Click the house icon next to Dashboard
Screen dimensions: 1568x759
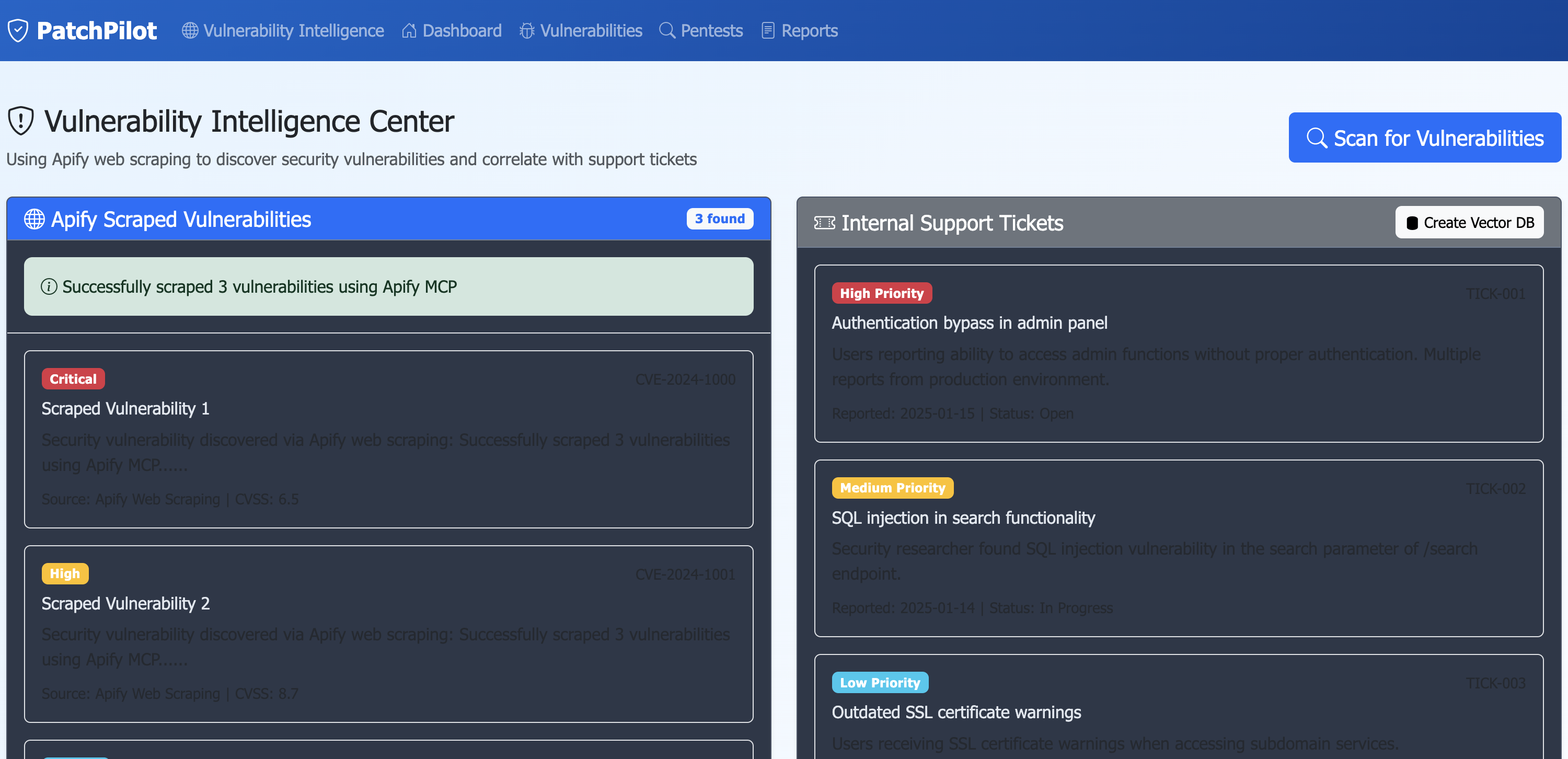409,30
